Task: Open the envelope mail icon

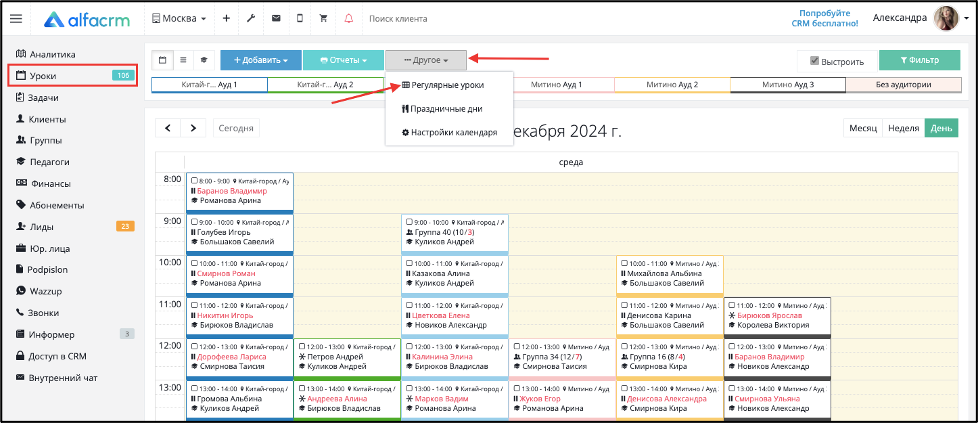Action: coord(275,18)
